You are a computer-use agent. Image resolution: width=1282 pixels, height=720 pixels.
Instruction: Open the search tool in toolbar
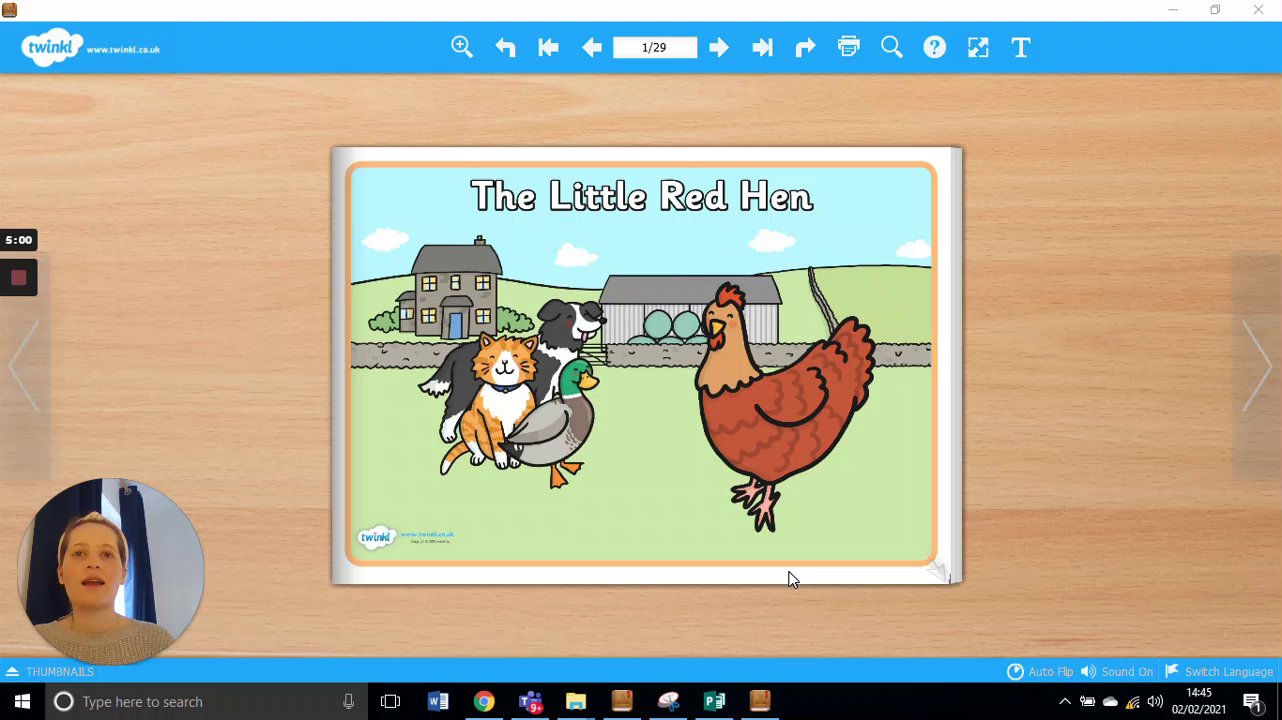pyautogui.click(x=891, y=47)
